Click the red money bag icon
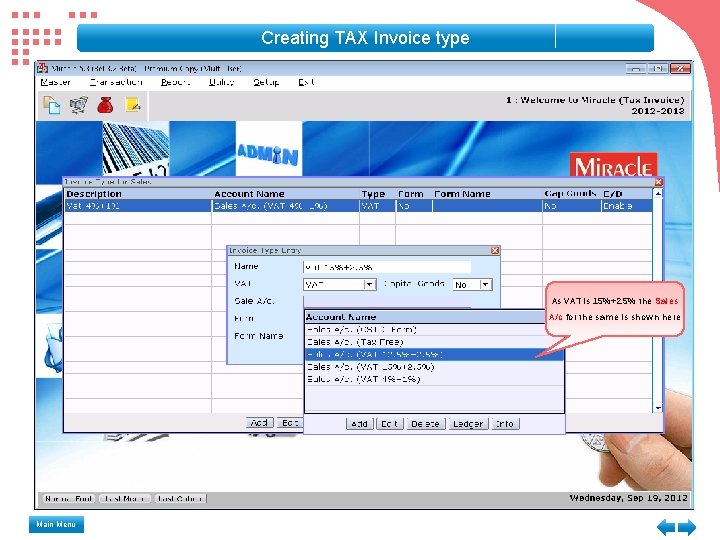Image resolution: width=720 pixels, height=540 pixels. [x=105, y=105]
